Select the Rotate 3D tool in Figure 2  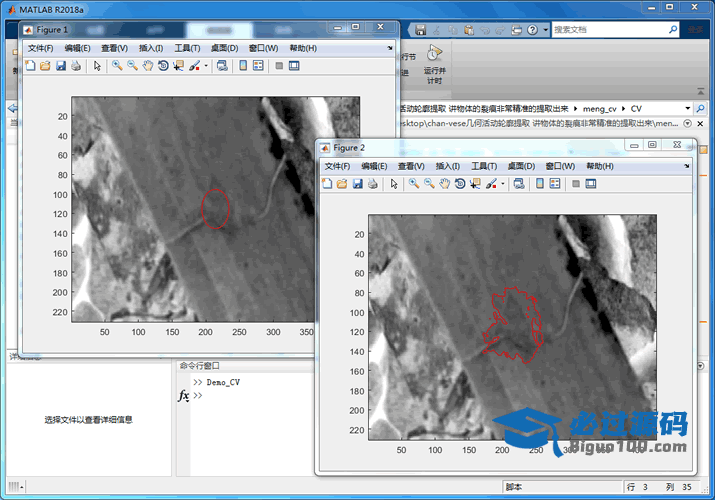click(460, 184)
